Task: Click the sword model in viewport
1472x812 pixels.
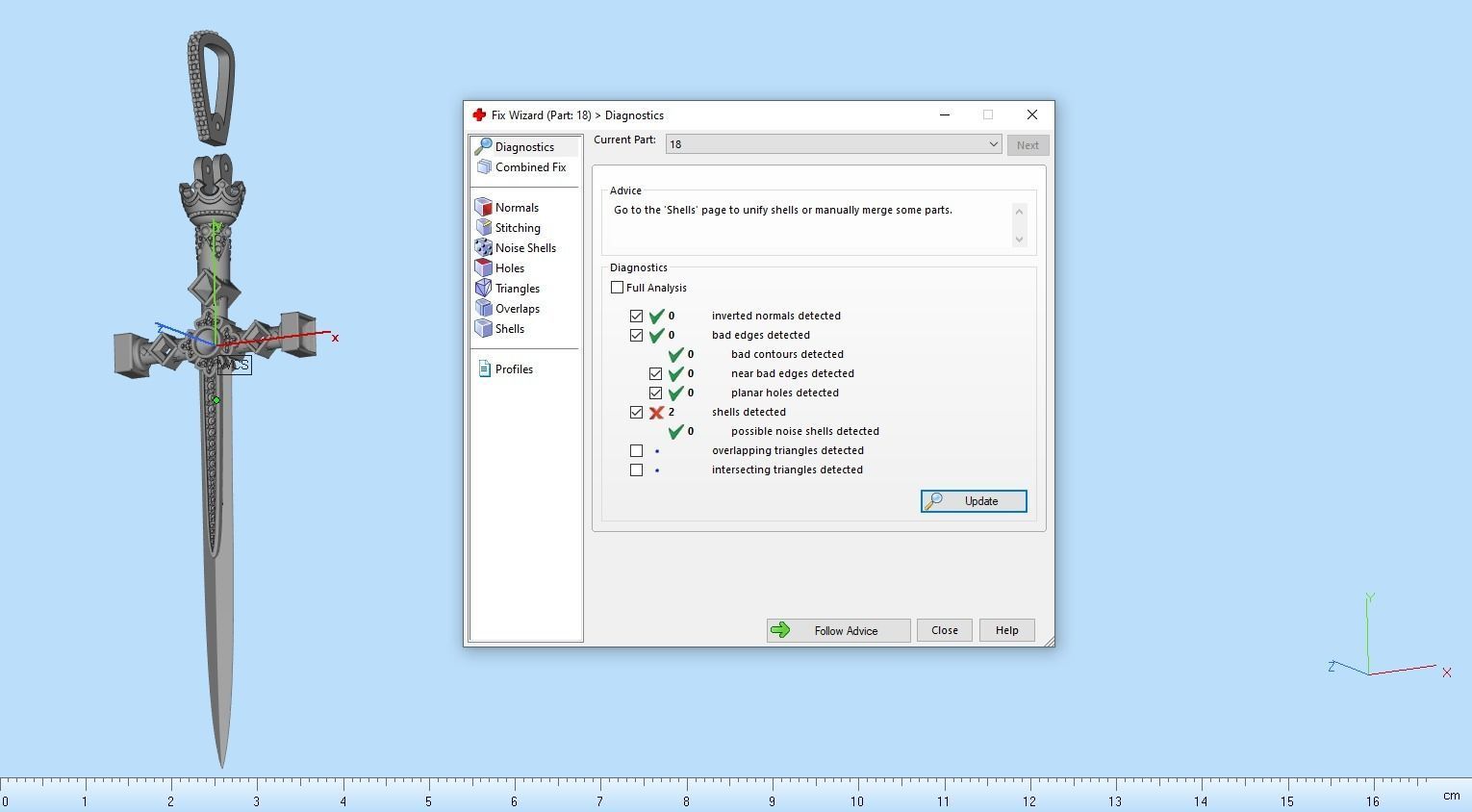Action: point(216,462)
